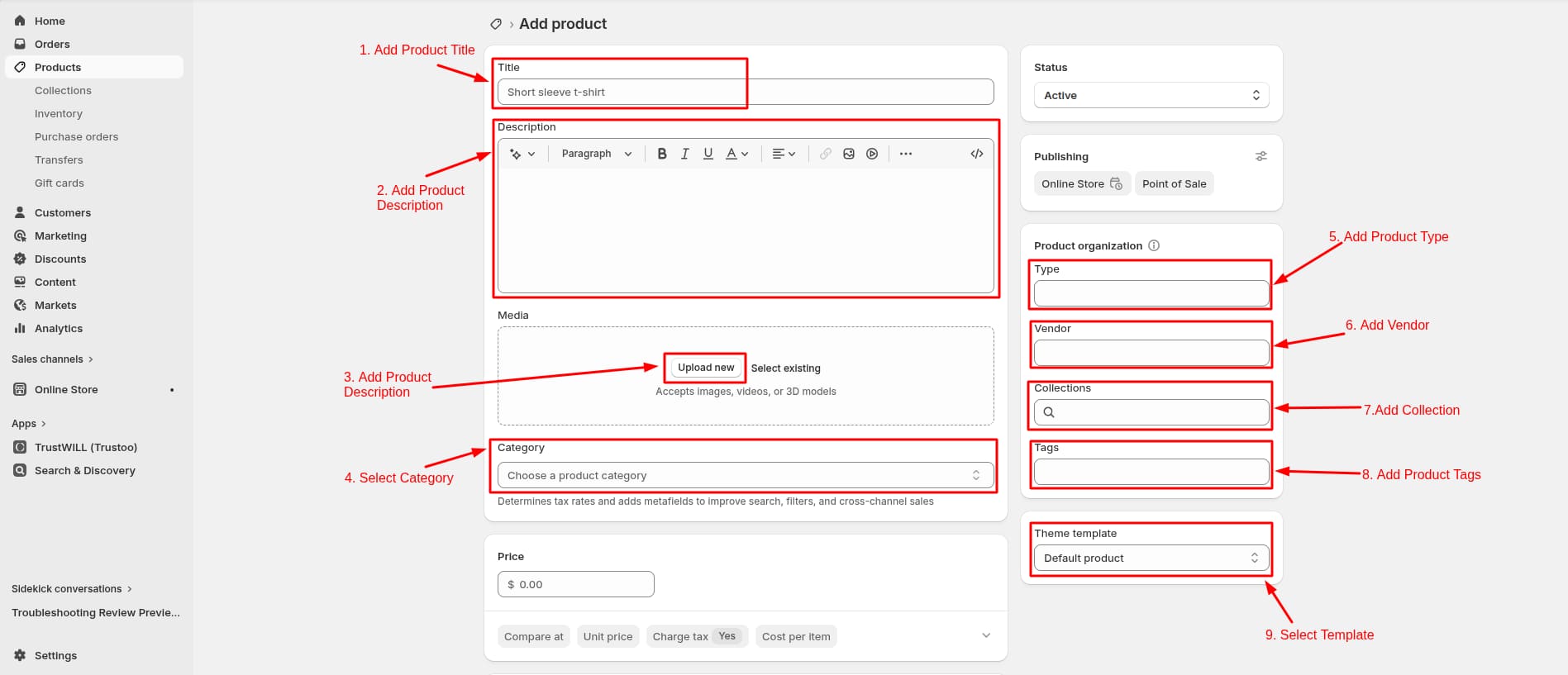Open Choose a product category dropdown
Image resolution: width=1568 pixels, height=675 pixels.
(x=746, y=475)
